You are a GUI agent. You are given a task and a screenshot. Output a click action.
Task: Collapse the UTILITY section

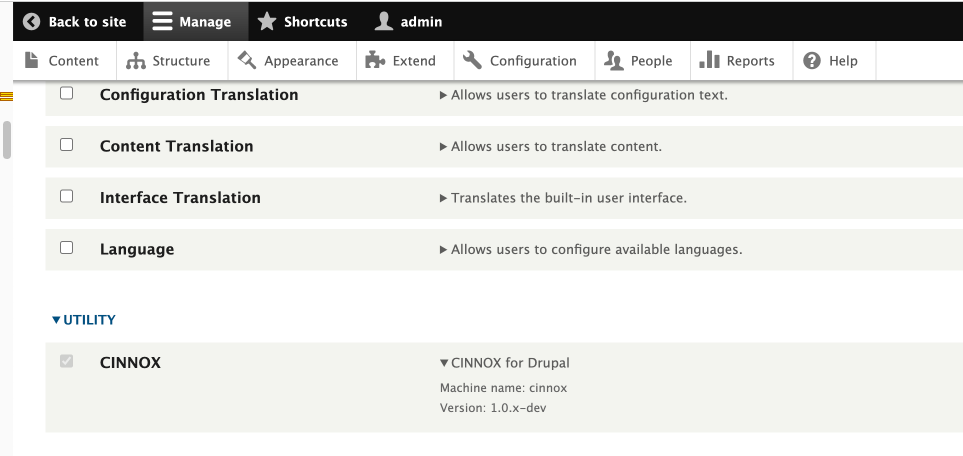coord(84,320)
